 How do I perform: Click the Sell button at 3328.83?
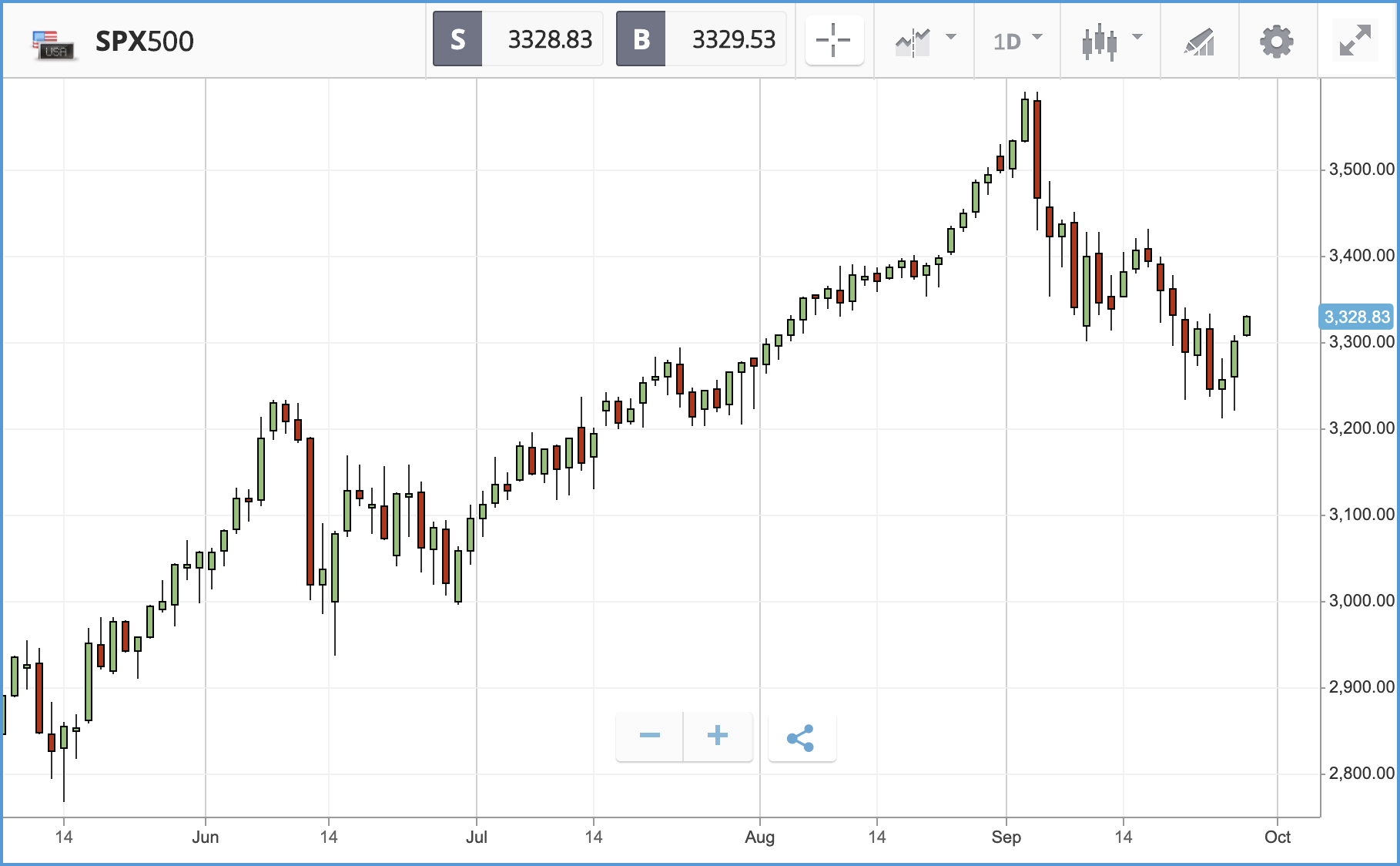pos(517,39)
